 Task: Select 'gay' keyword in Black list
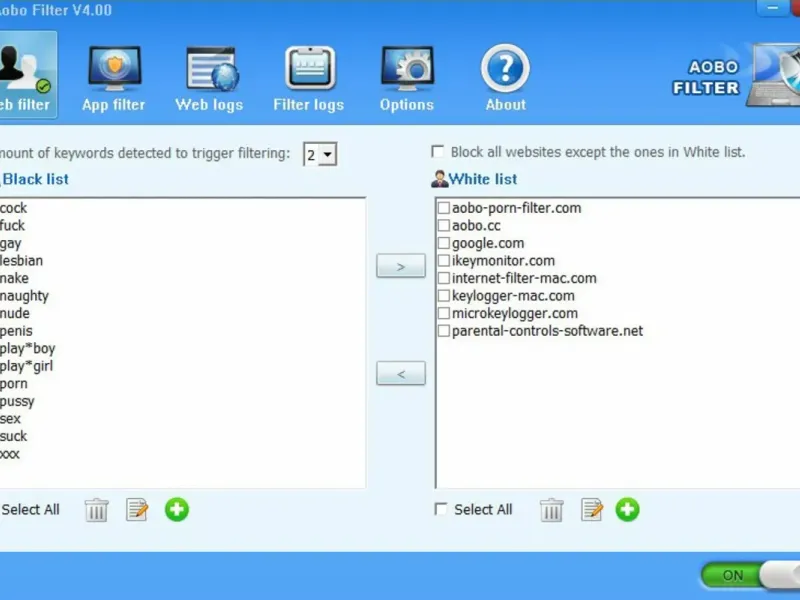point(11,243)
